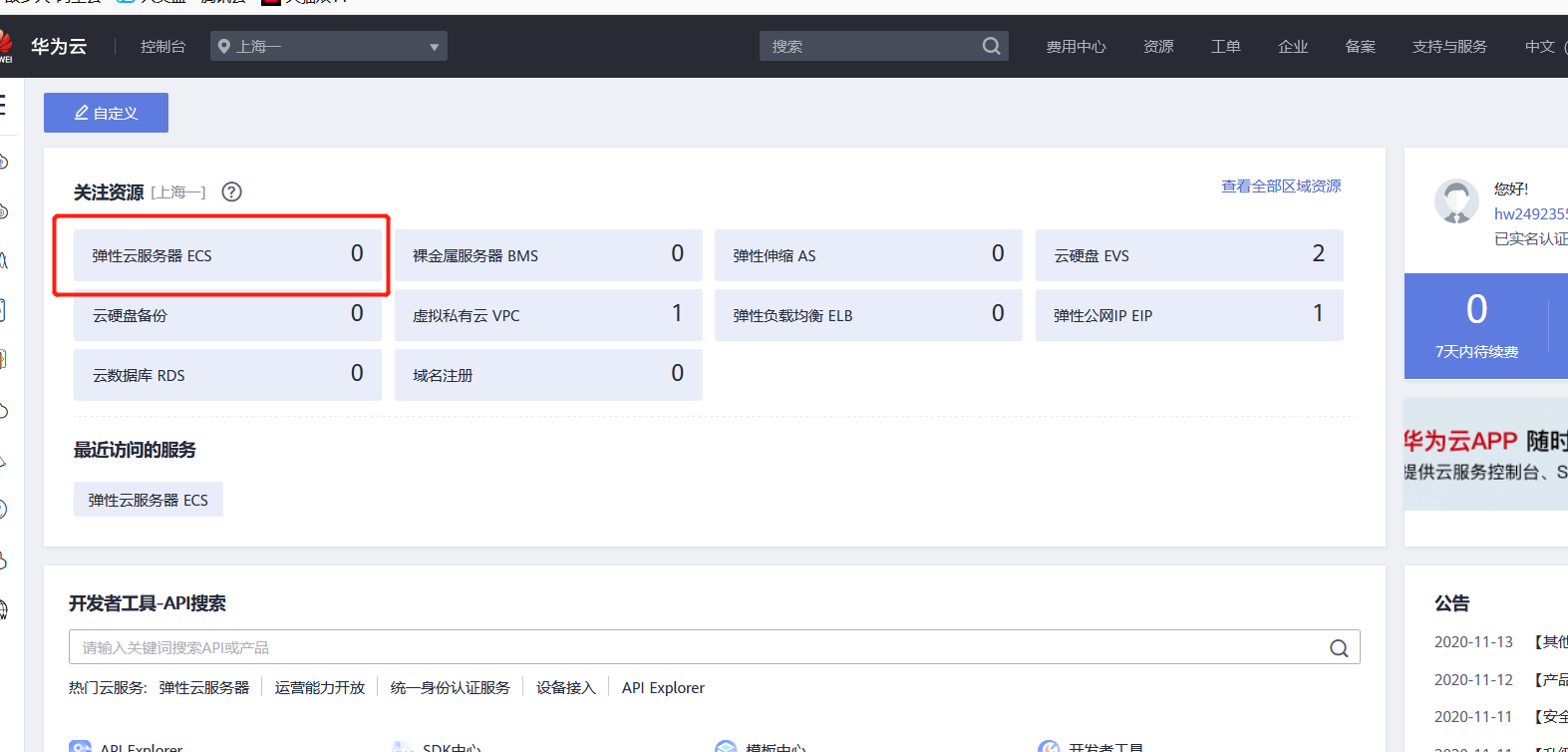Select hot service 运营能力开放 link
The image size is (1568, 752).
[x=320, y=688]
